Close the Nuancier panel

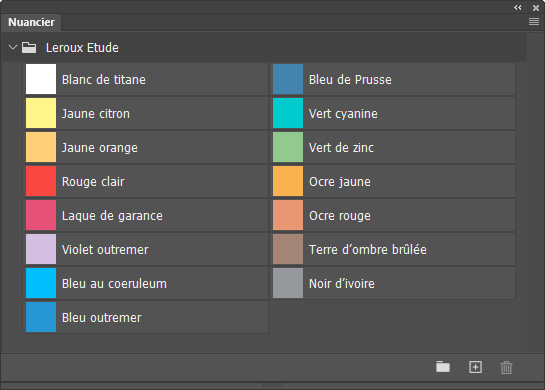(536, 8)
